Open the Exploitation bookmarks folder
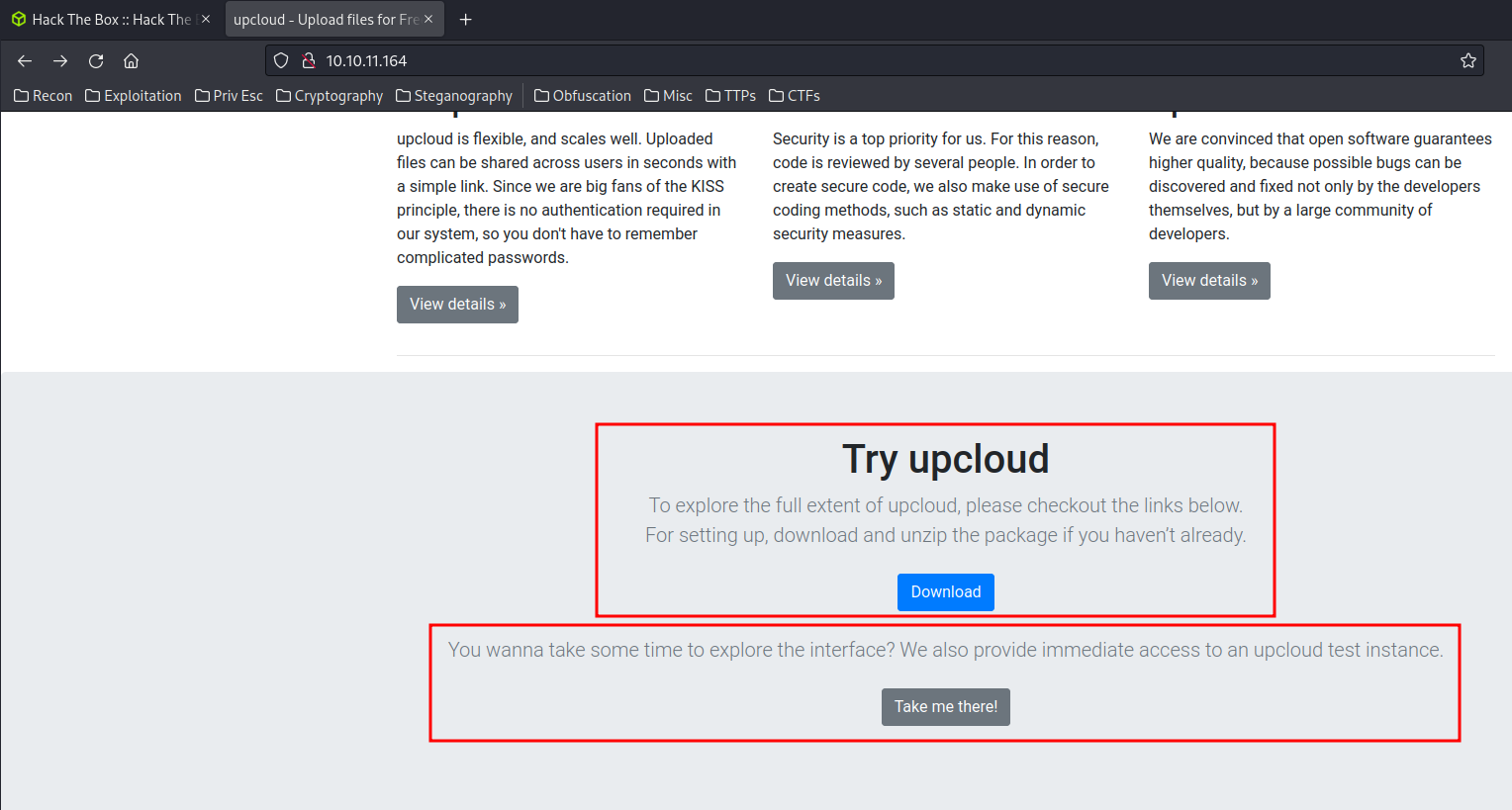1512x810 pixels. click(x=134, y=96)
